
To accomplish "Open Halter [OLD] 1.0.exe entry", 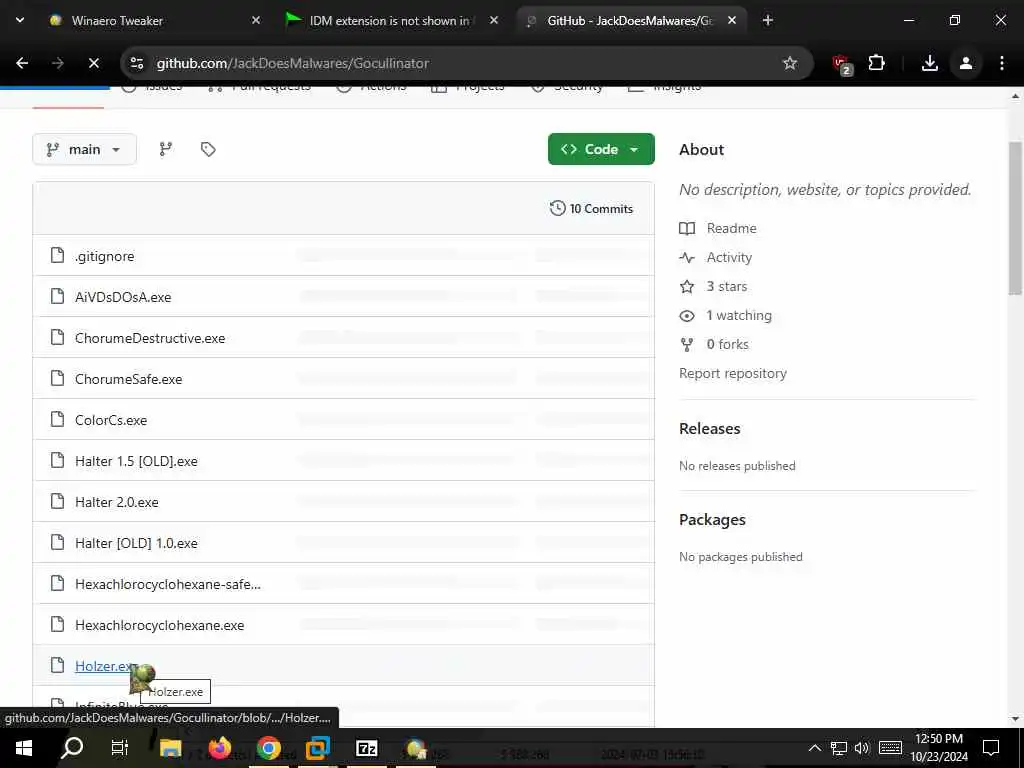I will 136,543.
